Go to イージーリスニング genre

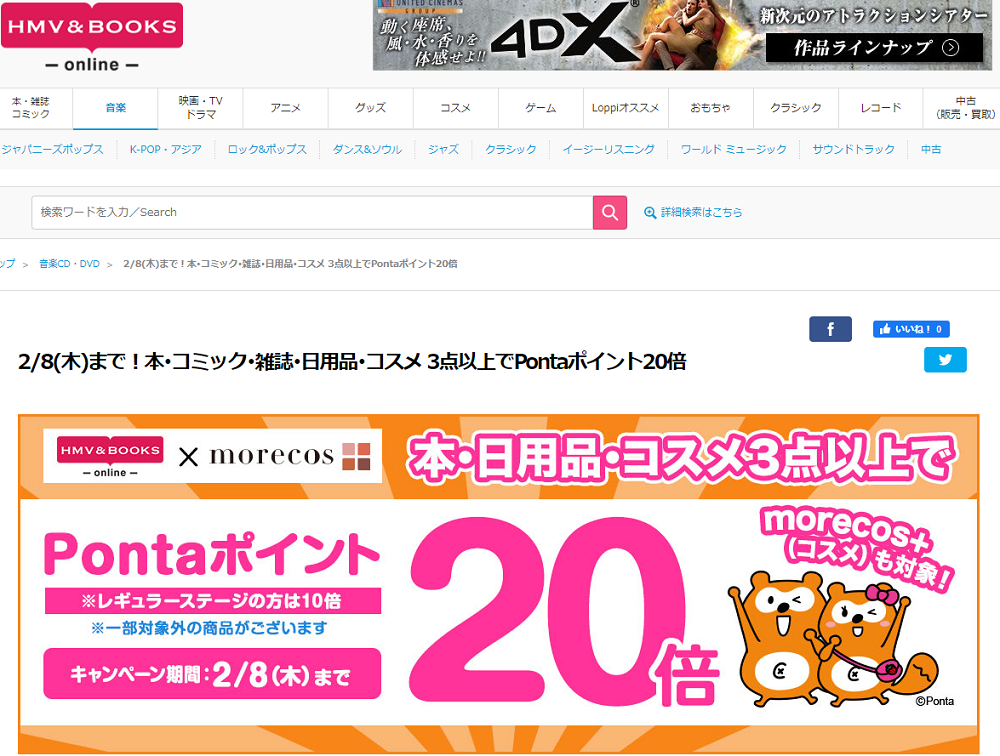(x=608, y=149)
